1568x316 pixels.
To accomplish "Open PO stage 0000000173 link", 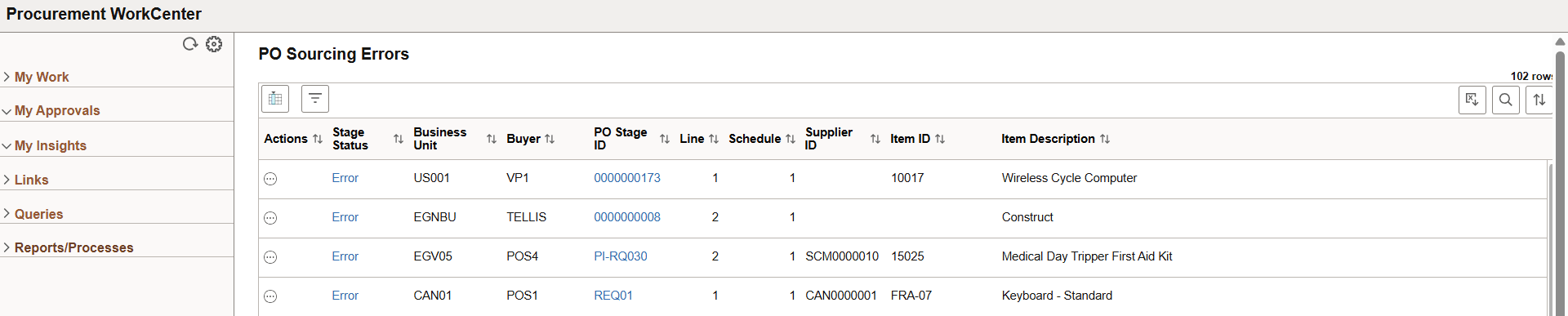I will tap(627, 178).
